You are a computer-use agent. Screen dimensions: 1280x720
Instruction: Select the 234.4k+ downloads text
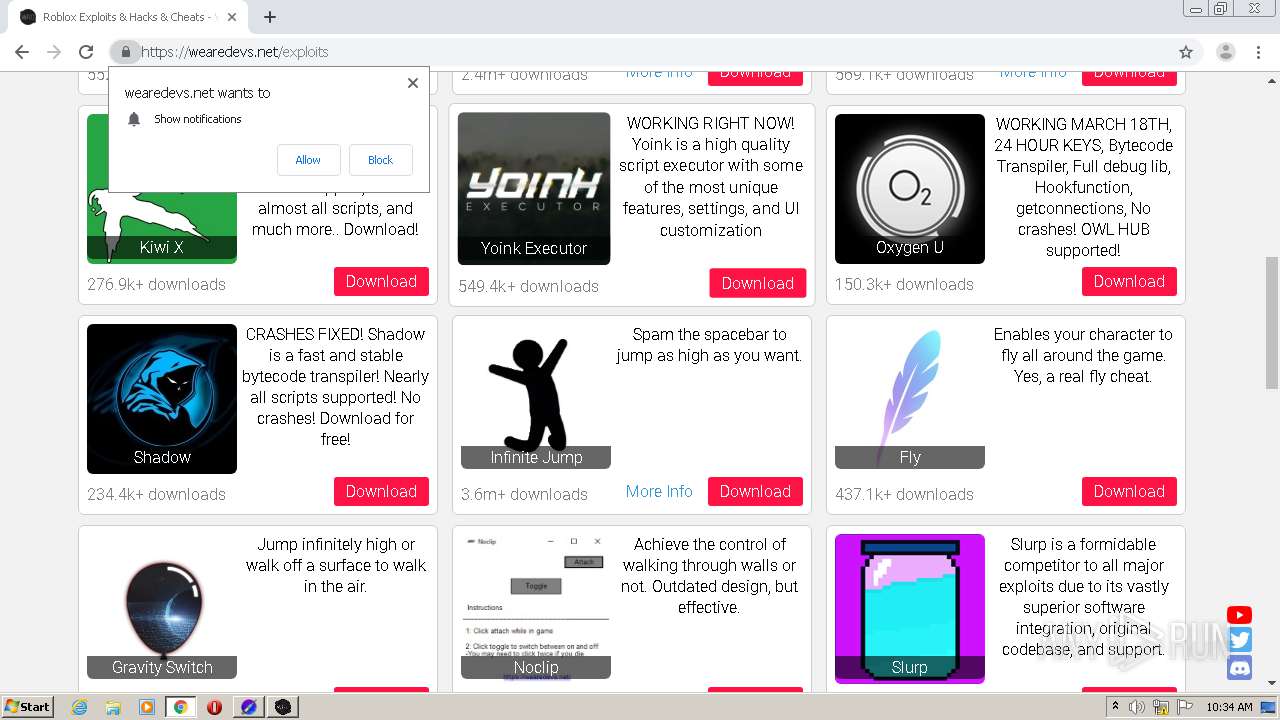[x=157, y=494]
